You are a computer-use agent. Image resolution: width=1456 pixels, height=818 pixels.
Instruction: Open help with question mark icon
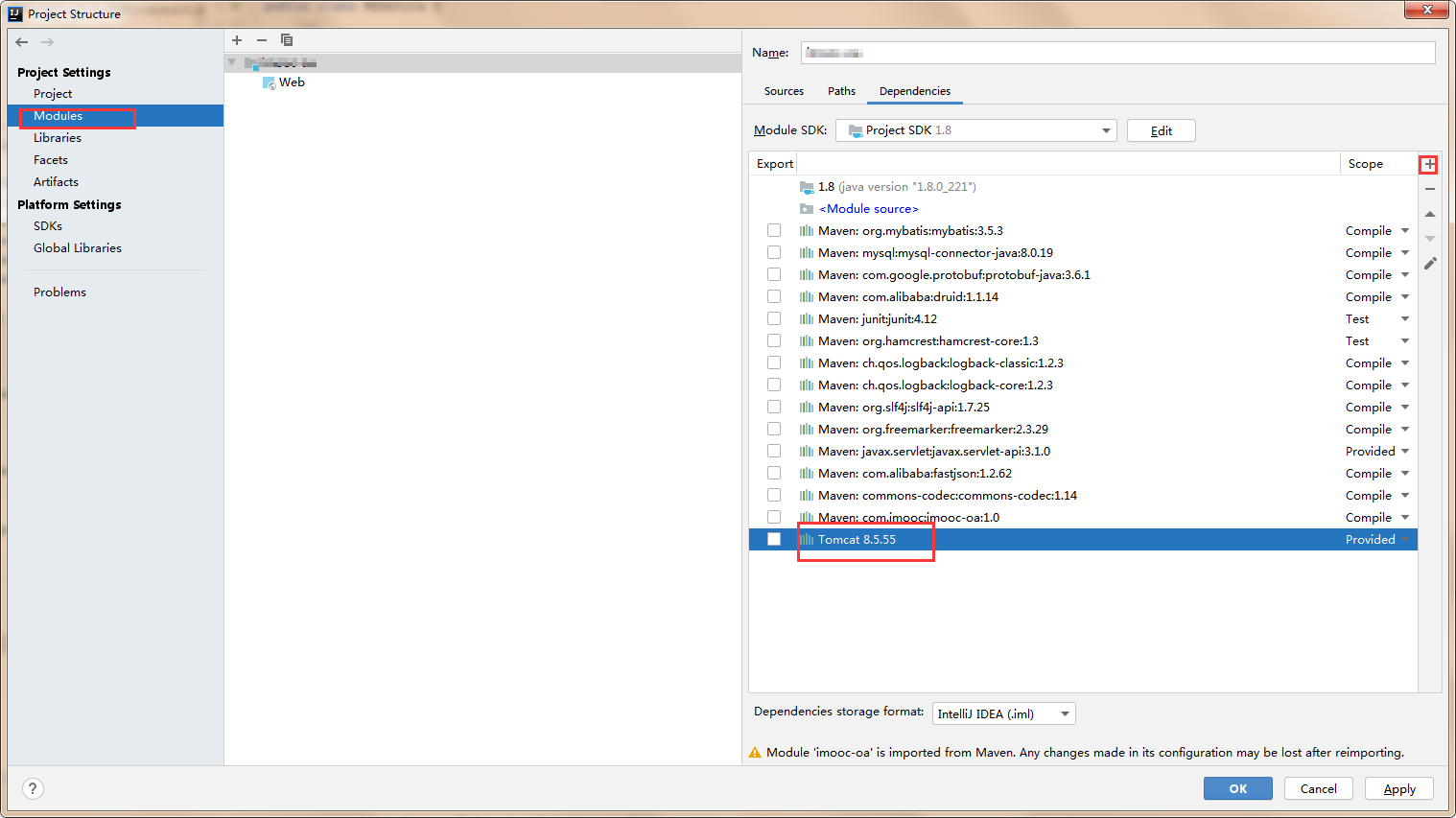(x=33, y=788)
